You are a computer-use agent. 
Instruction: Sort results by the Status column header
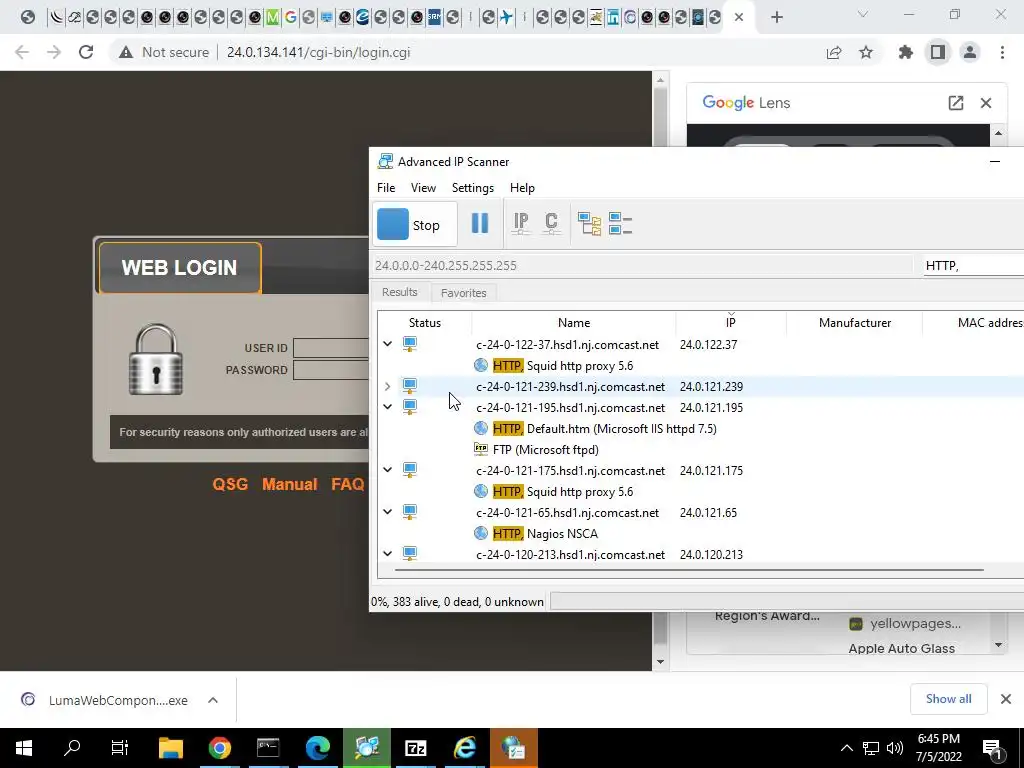coord(424,323)
